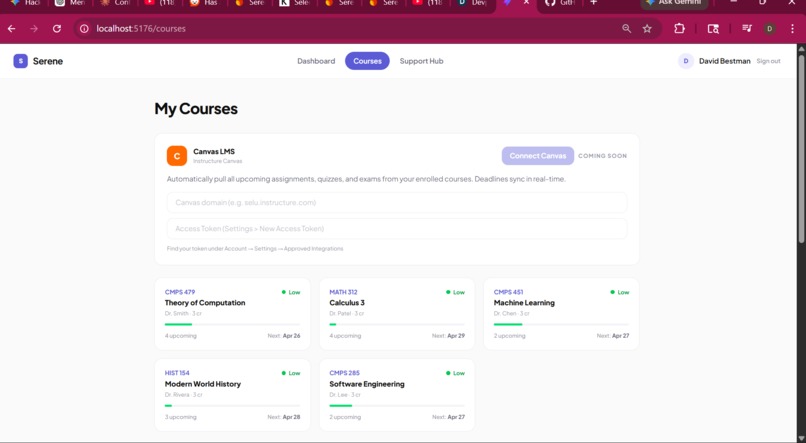The height and width of the screenshot is (443, 806).
Task: Click the token hint text under Access Token
Action: 255,249
